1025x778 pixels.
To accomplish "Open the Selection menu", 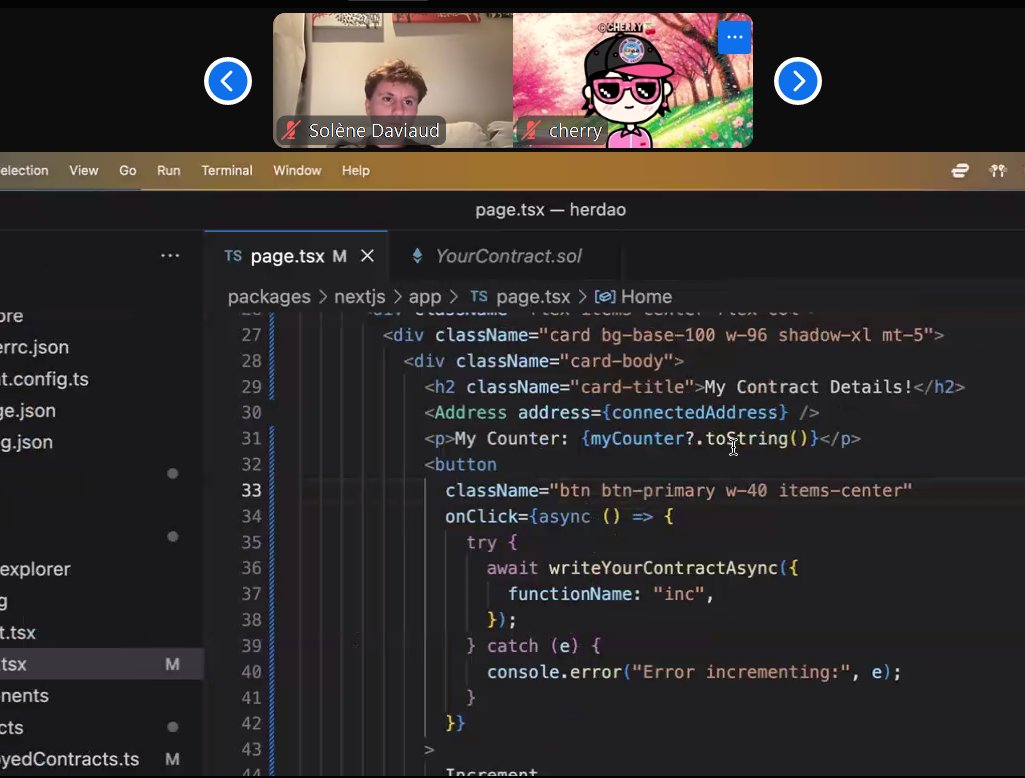I will [x=24, y=171].
